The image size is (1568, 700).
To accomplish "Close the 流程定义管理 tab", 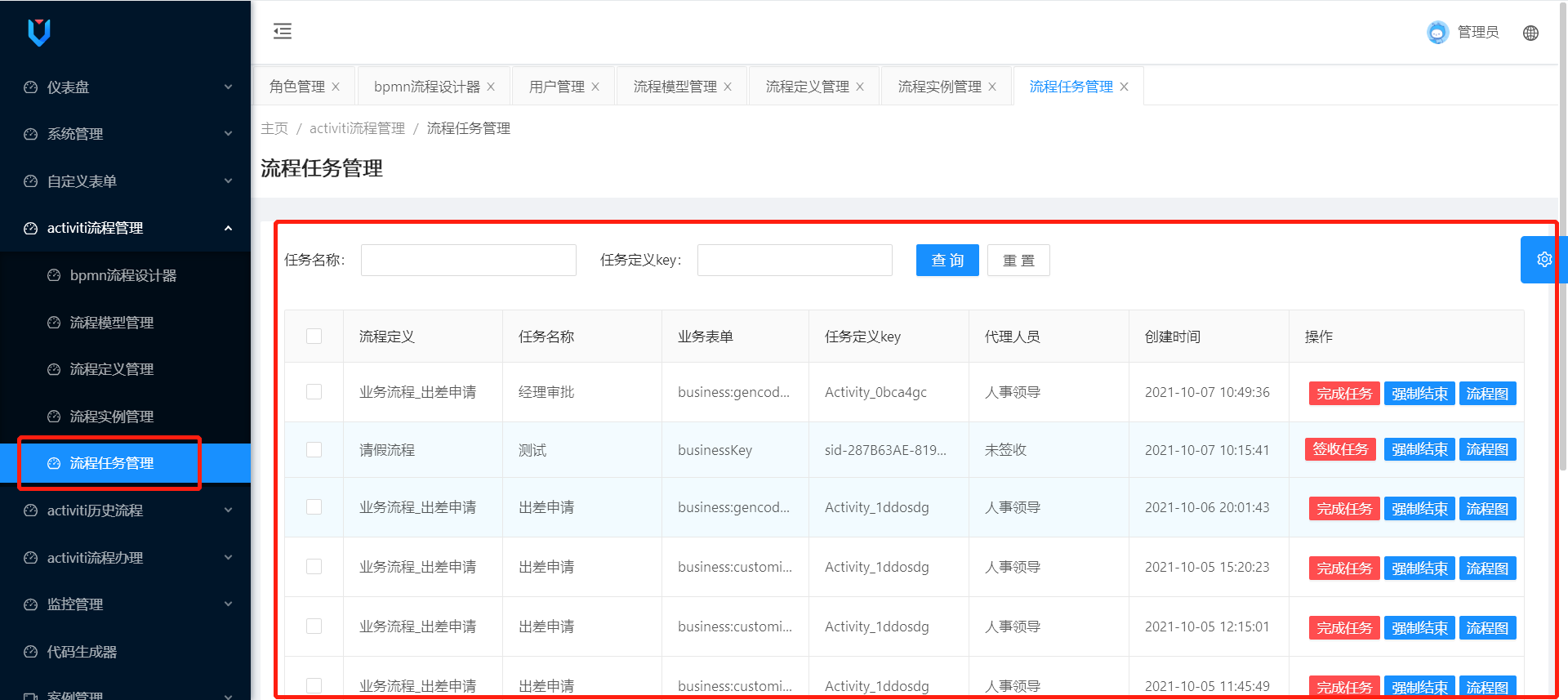I will point(860,87).
